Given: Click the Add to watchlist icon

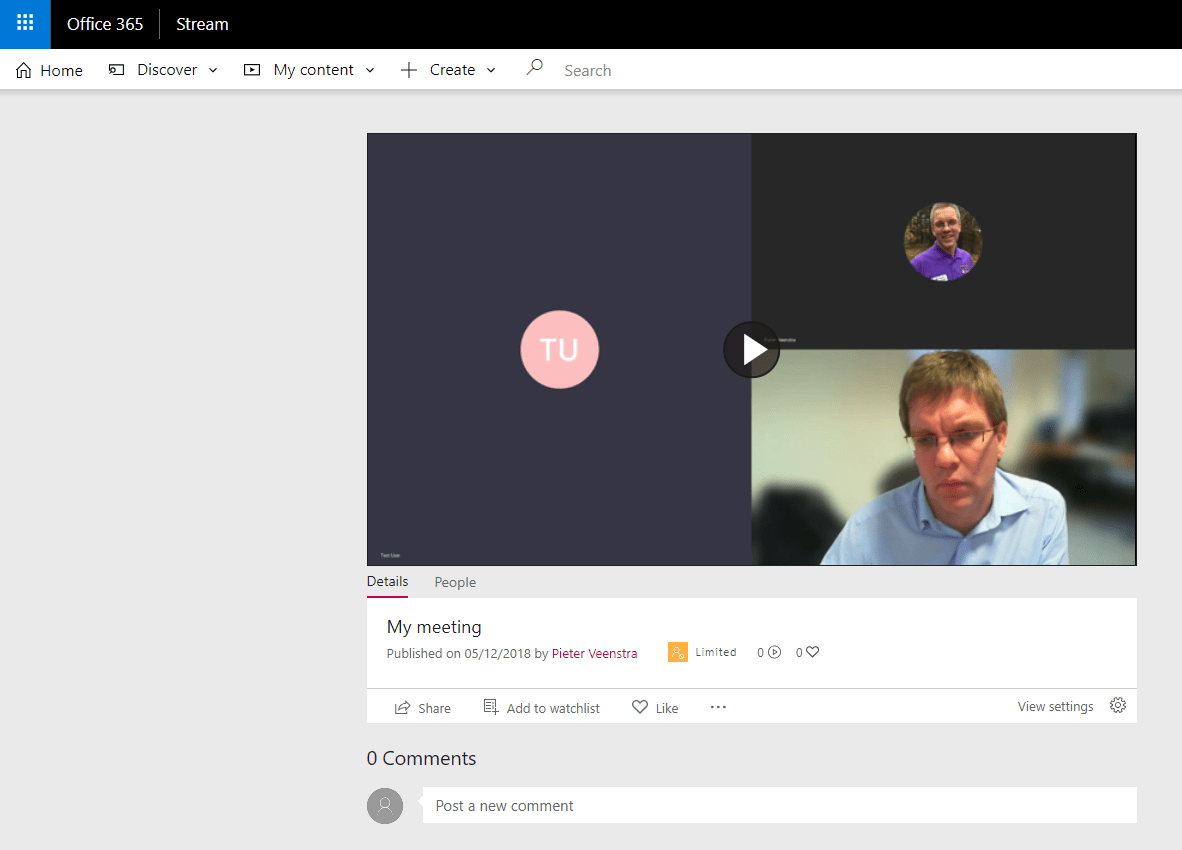Looking at the screenshot, I should pyautogui.click(x=491, y=707).
